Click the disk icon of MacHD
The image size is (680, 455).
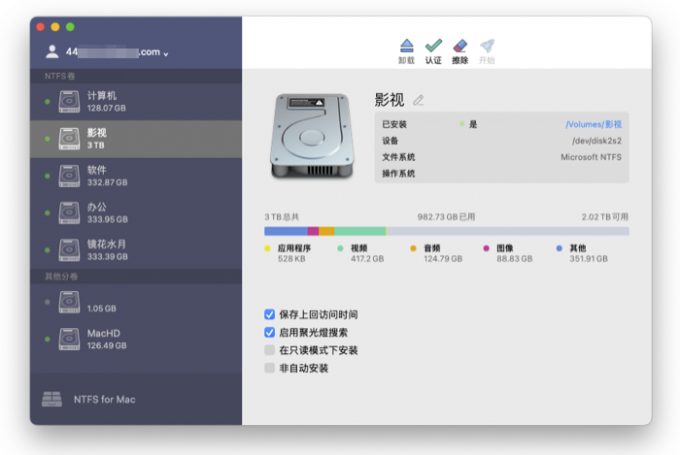point(69,339)
